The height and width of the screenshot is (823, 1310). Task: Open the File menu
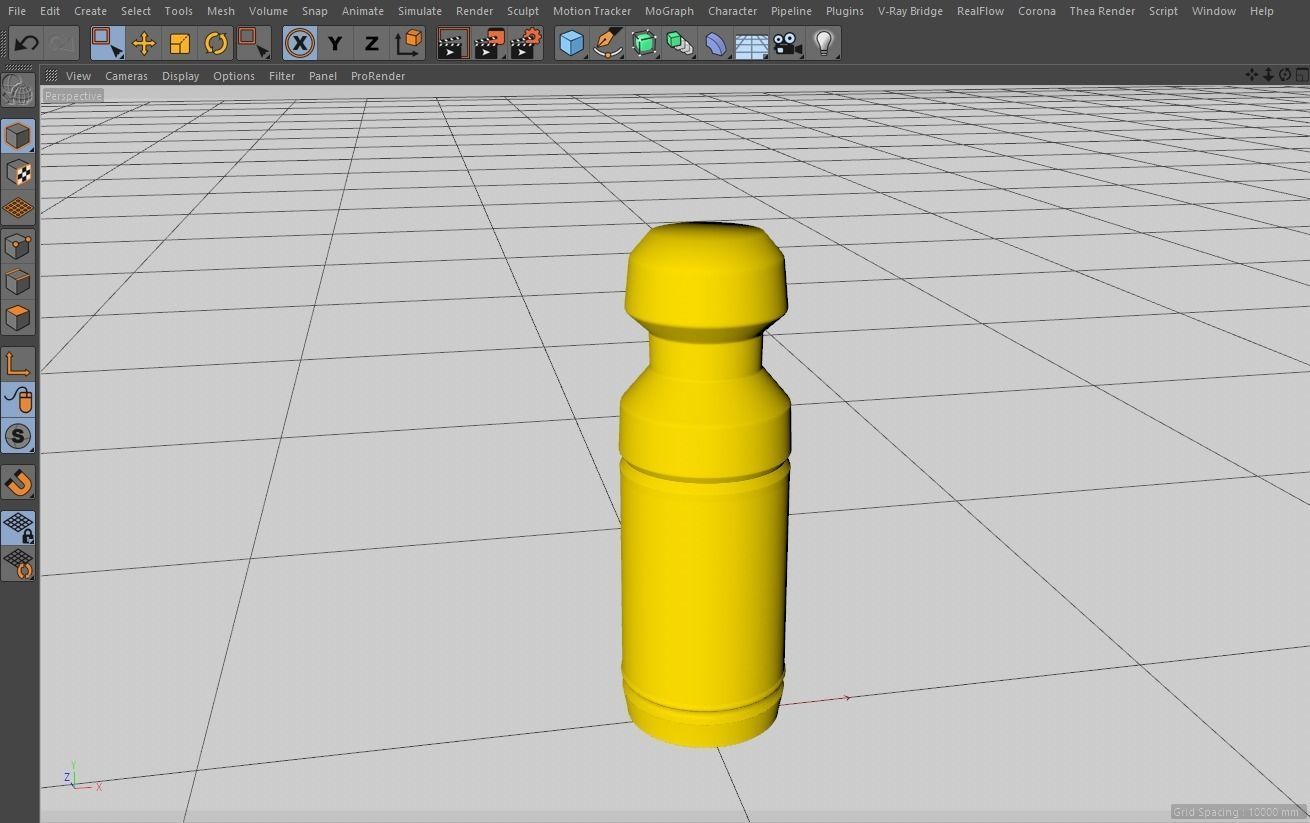click(17, 11)
